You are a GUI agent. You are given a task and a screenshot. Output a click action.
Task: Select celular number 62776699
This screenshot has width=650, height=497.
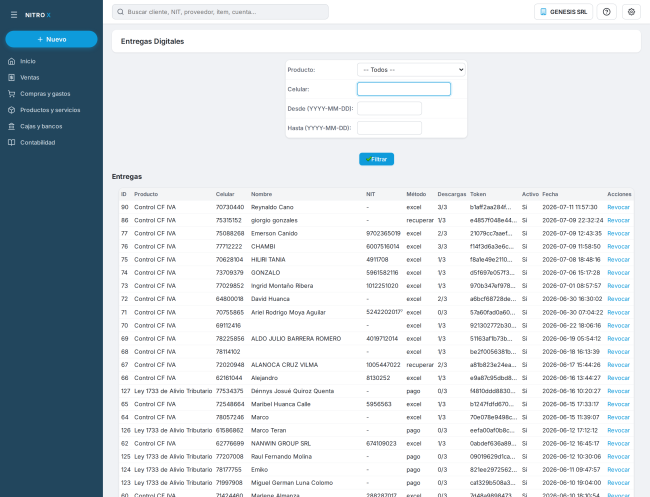230,444
